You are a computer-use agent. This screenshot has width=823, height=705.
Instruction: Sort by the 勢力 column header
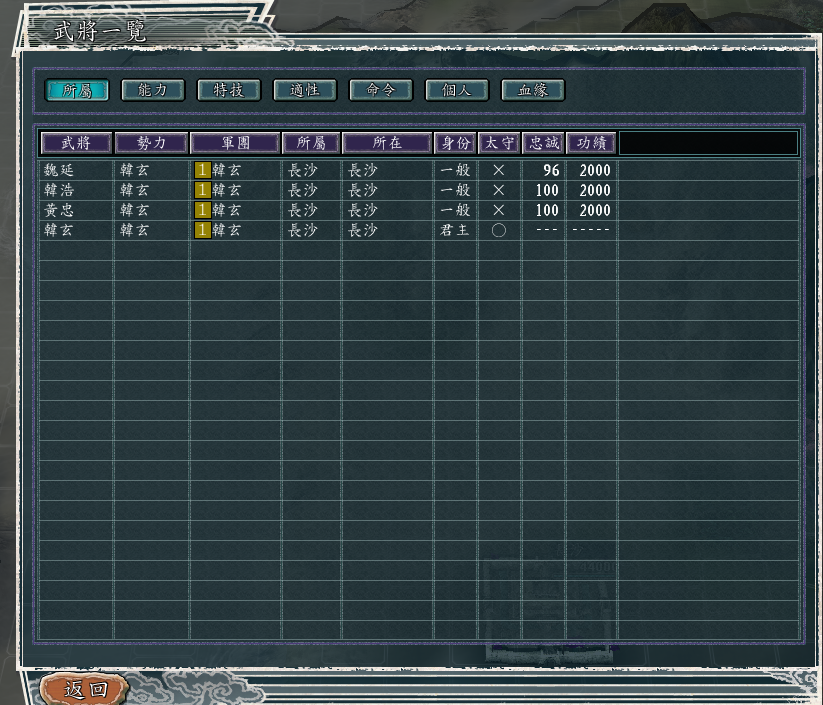(152, 143)
